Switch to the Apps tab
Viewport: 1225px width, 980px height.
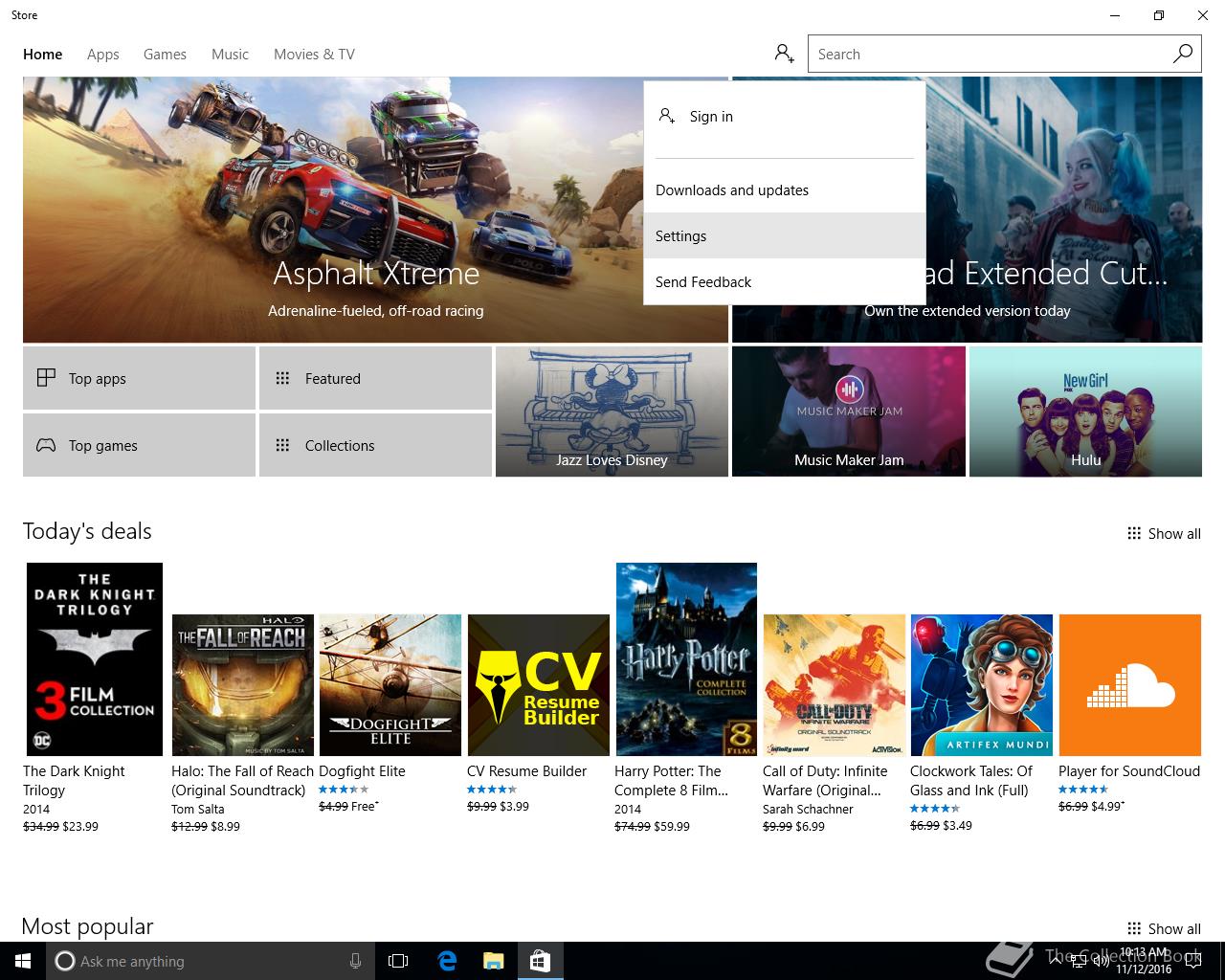102,55
